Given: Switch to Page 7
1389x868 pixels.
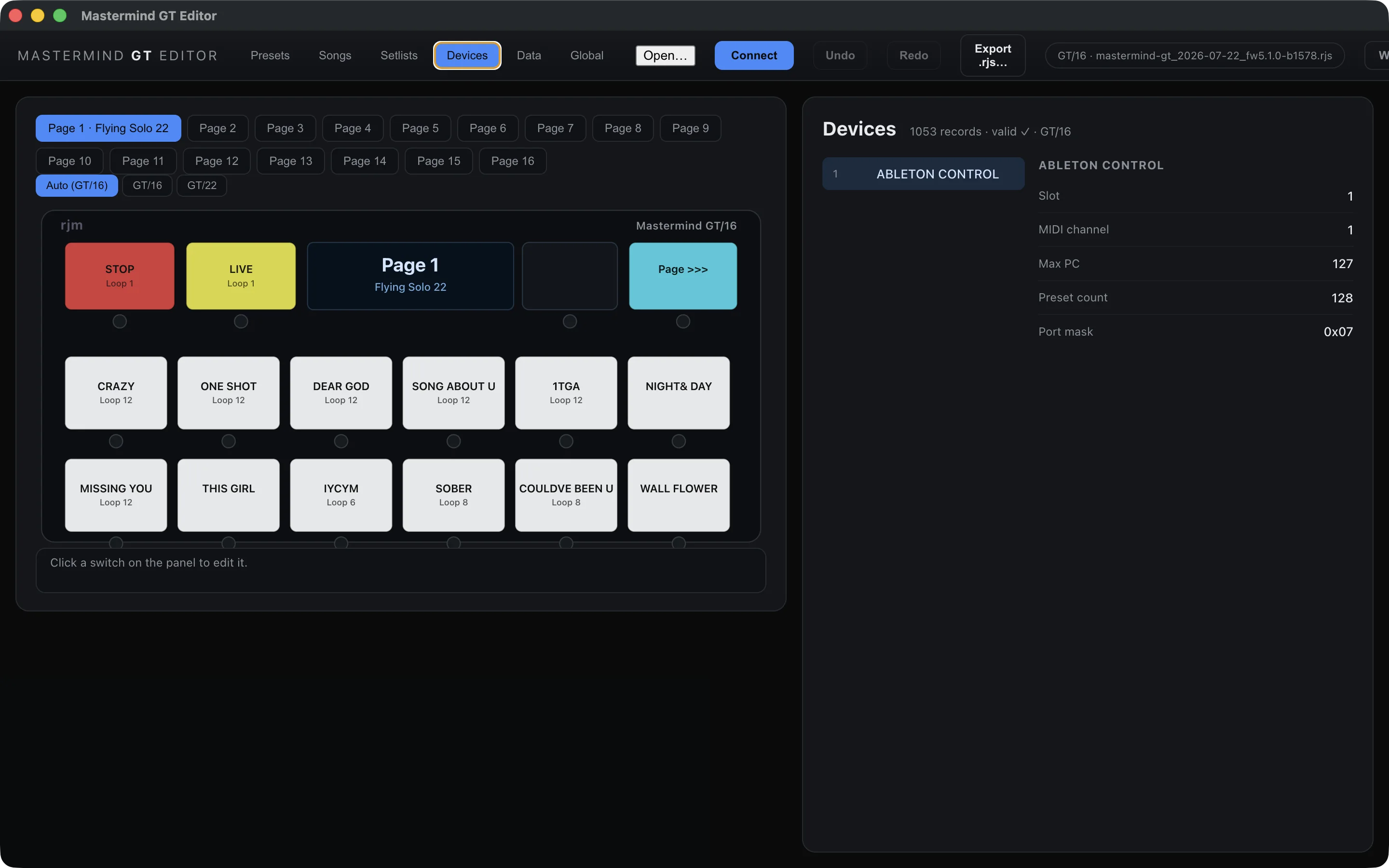Looking at the screenshot, I should tap(555, 128).
